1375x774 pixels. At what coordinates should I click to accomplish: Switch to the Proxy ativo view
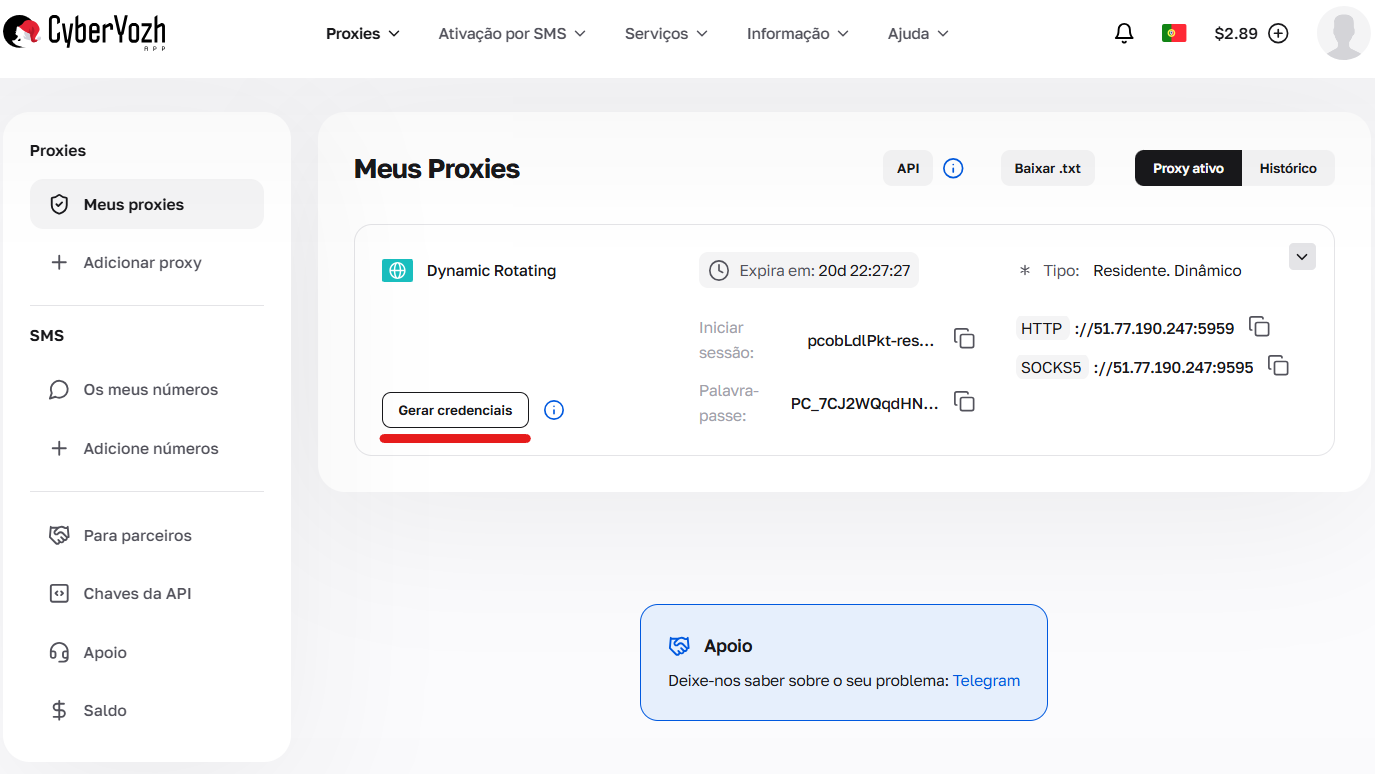click(x=1187, y=168)
